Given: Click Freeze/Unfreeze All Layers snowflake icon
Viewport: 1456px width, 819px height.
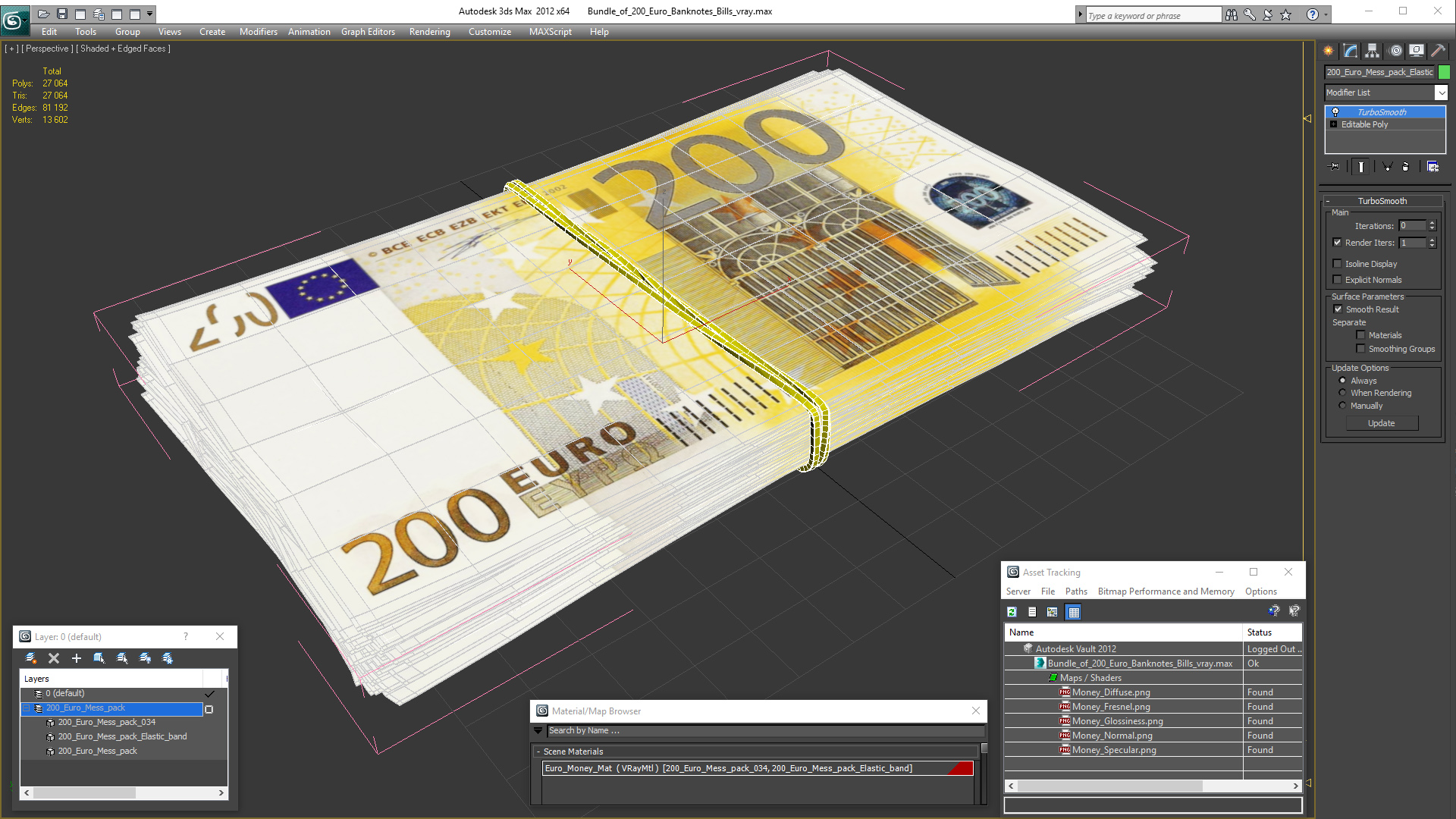Looking at the screenshot, I should click(x=168, y=658).
